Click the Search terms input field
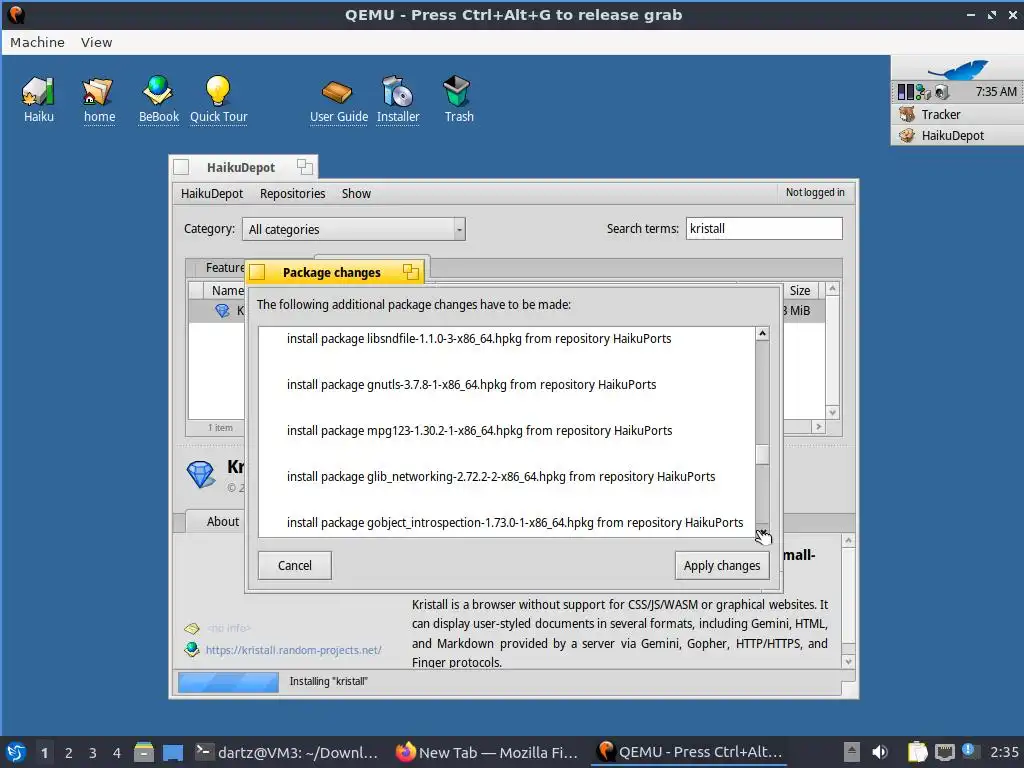The height and width of the screenshot is (768, 1024). (763, 229)
